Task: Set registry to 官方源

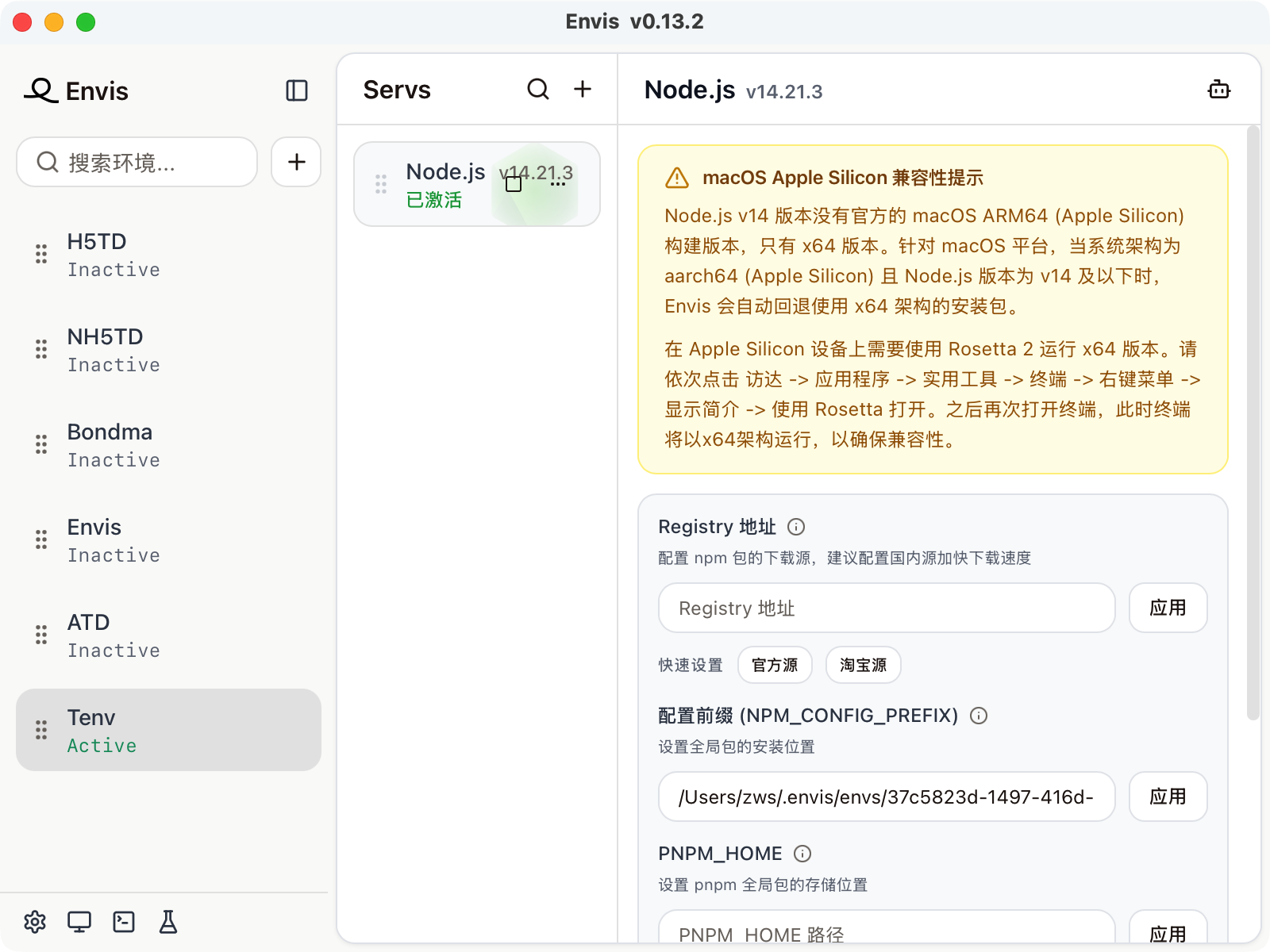Action: click(x=775, y=665)
